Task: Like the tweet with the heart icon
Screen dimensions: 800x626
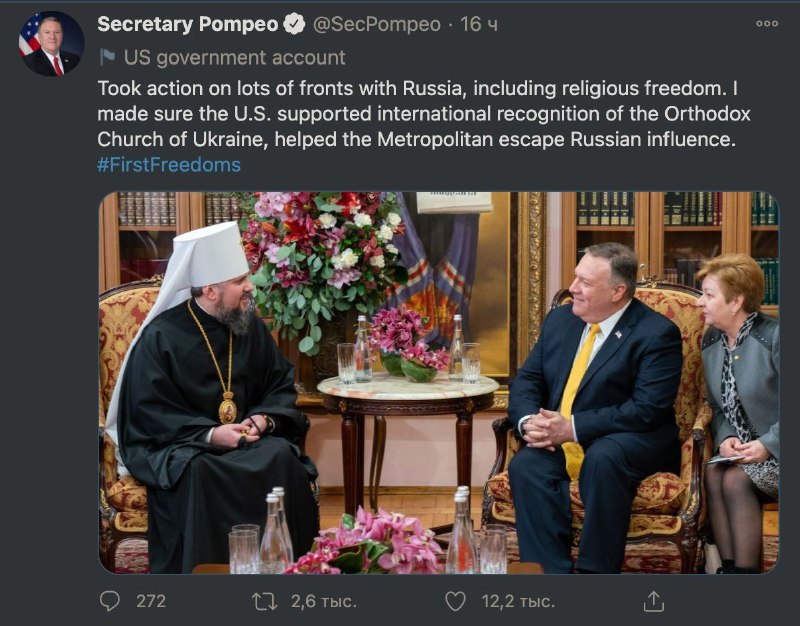Action: [455, 601]
